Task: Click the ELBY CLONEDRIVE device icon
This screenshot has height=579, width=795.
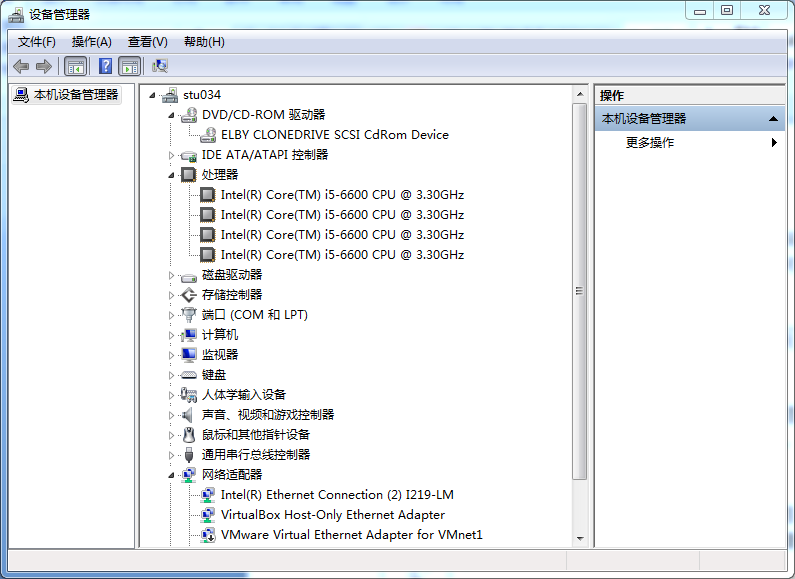Action: coord(208,135)
